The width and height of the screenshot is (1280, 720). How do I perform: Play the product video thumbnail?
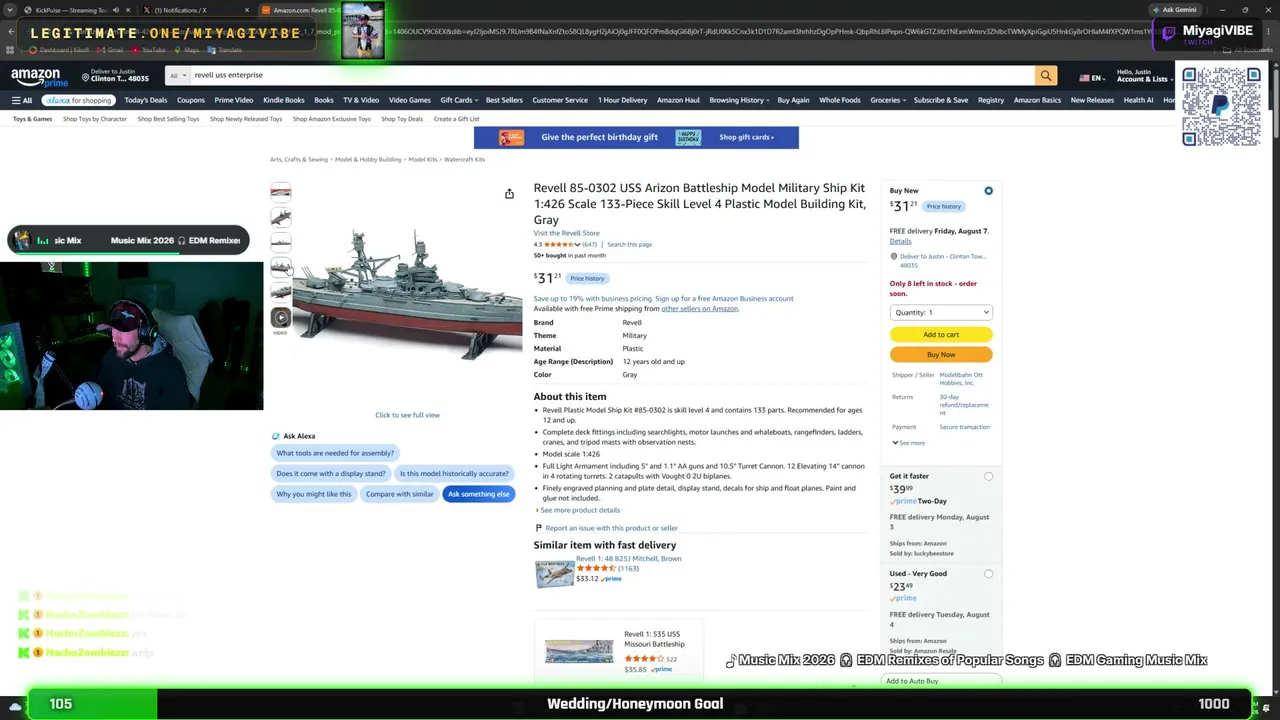(x=281, y=318)
